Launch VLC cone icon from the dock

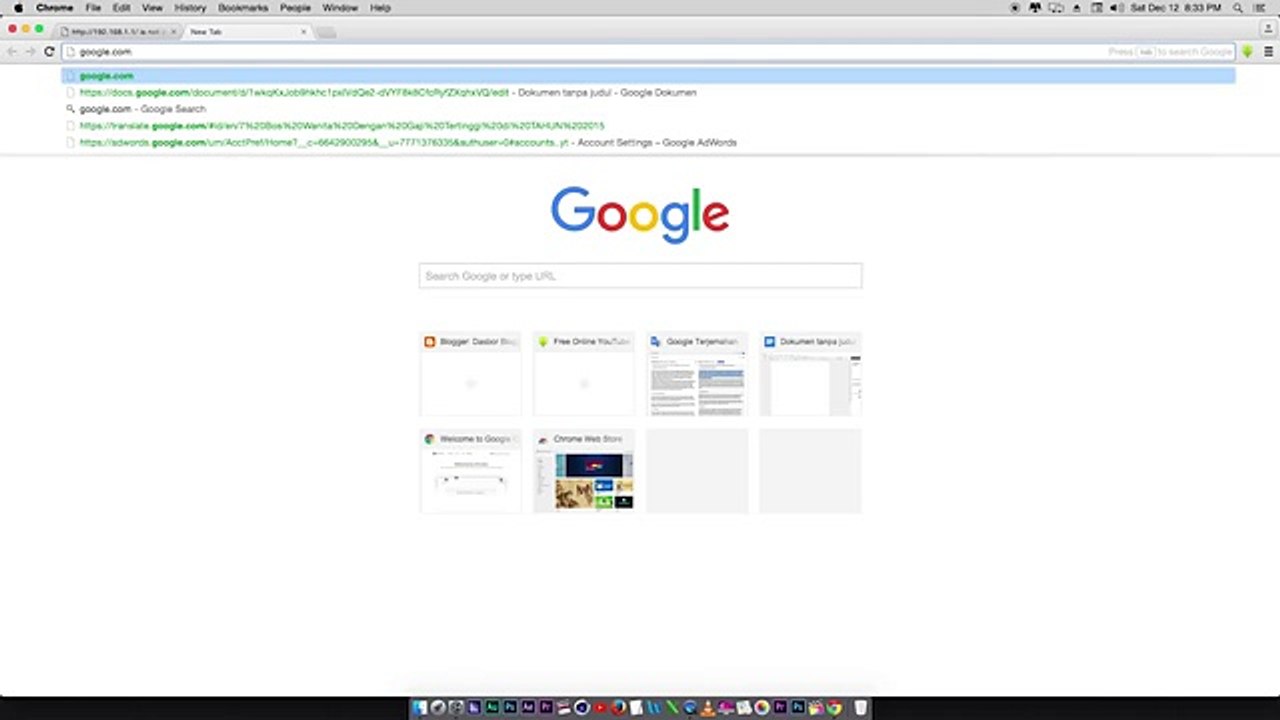point(707,708)
